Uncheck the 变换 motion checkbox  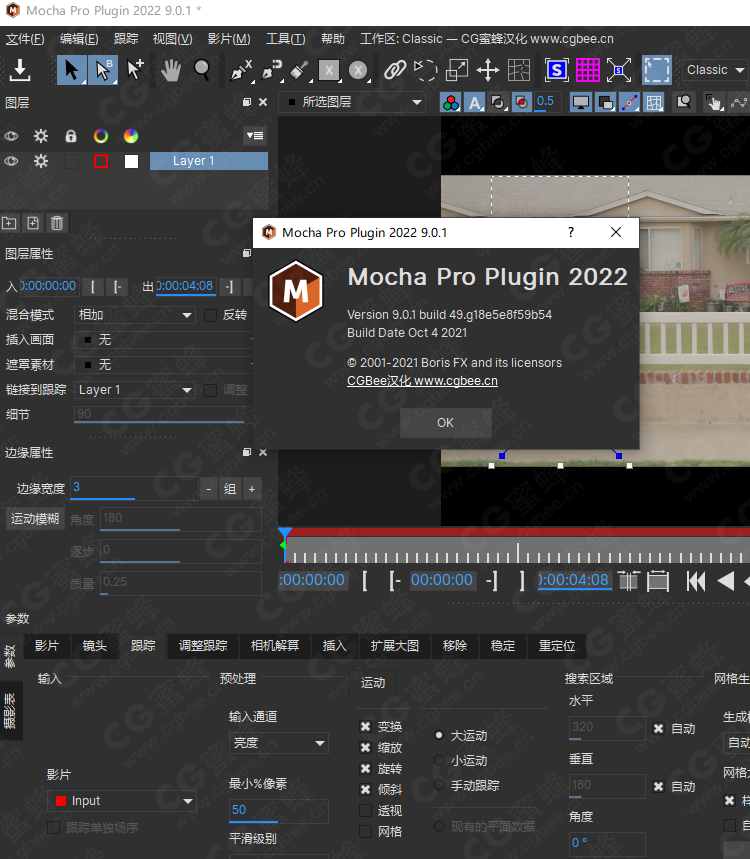365,726
